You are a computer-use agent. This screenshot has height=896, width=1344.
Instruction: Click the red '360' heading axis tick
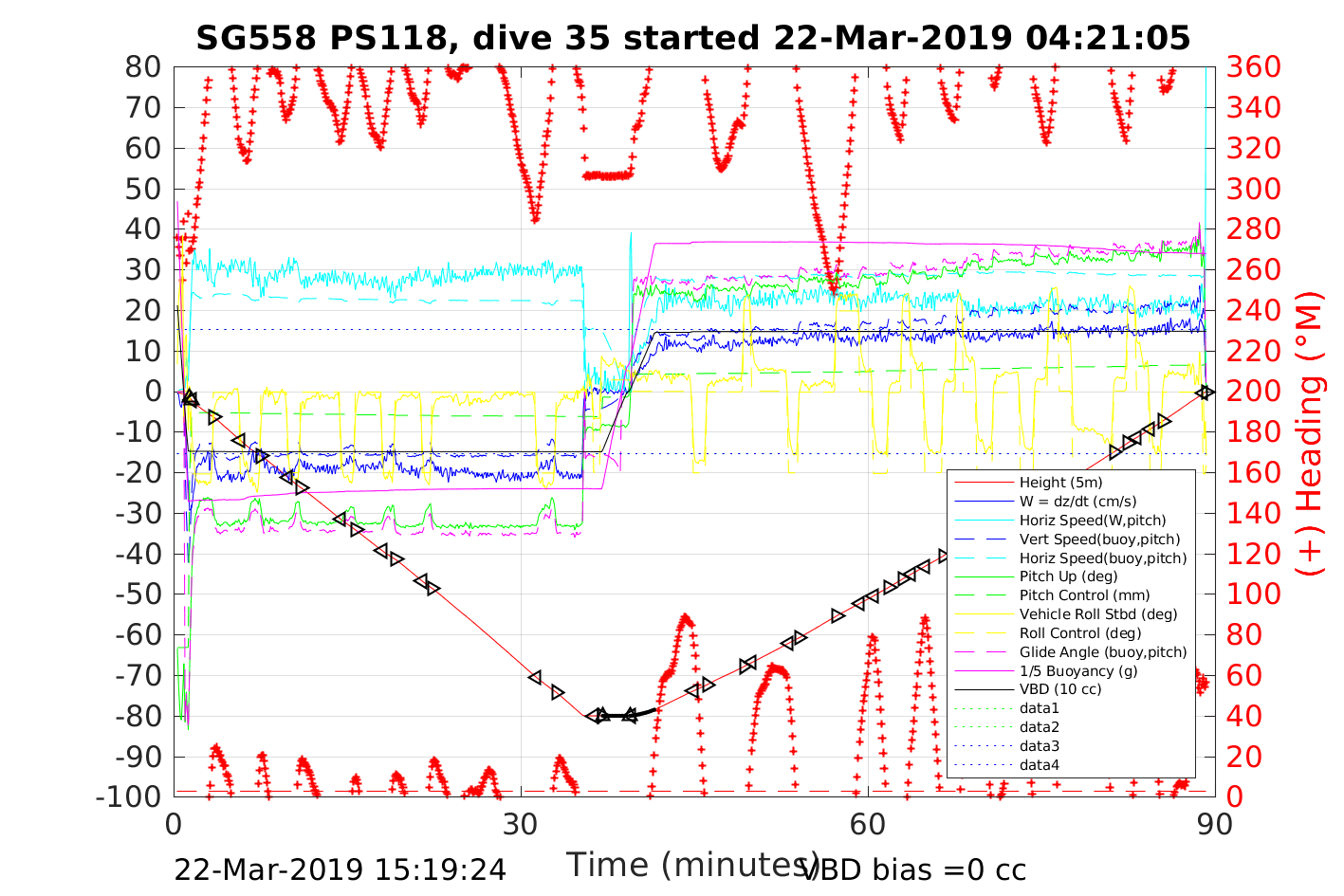coord(1253,67)
